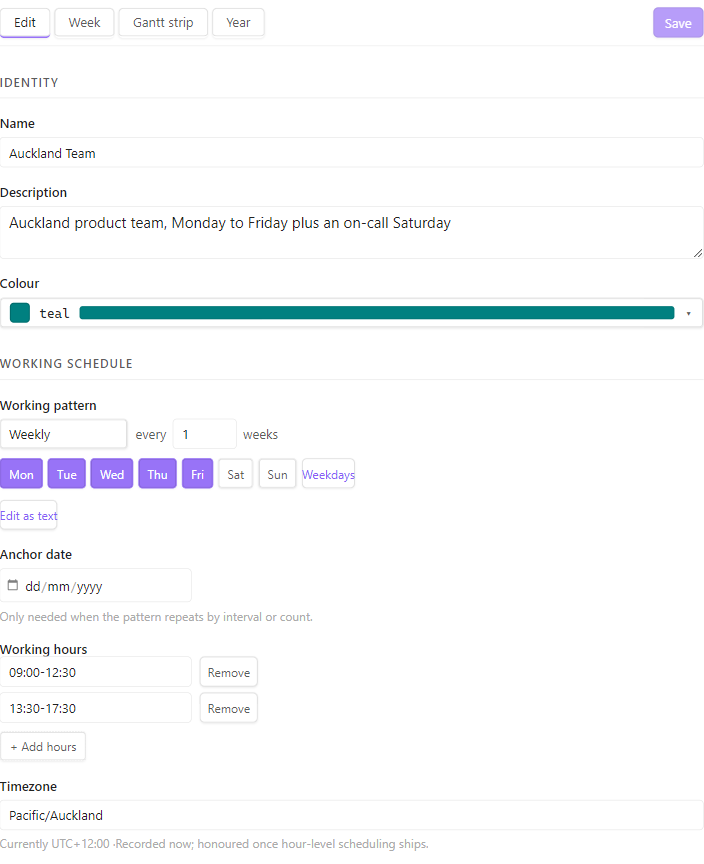Toggle the Mon day button
This screenshot has height=864, width=704.
coord(21,474)
